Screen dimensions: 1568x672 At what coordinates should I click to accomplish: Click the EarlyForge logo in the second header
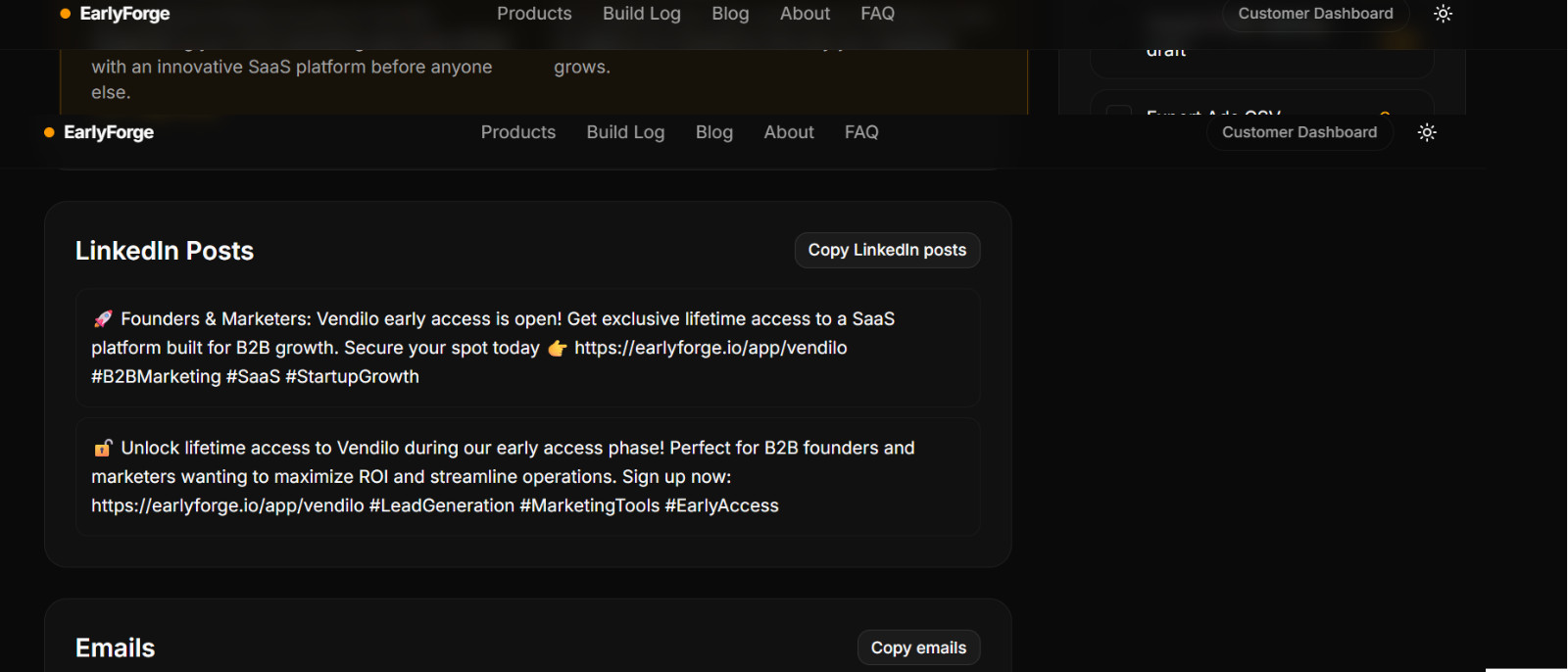click(x=99, y=132)
